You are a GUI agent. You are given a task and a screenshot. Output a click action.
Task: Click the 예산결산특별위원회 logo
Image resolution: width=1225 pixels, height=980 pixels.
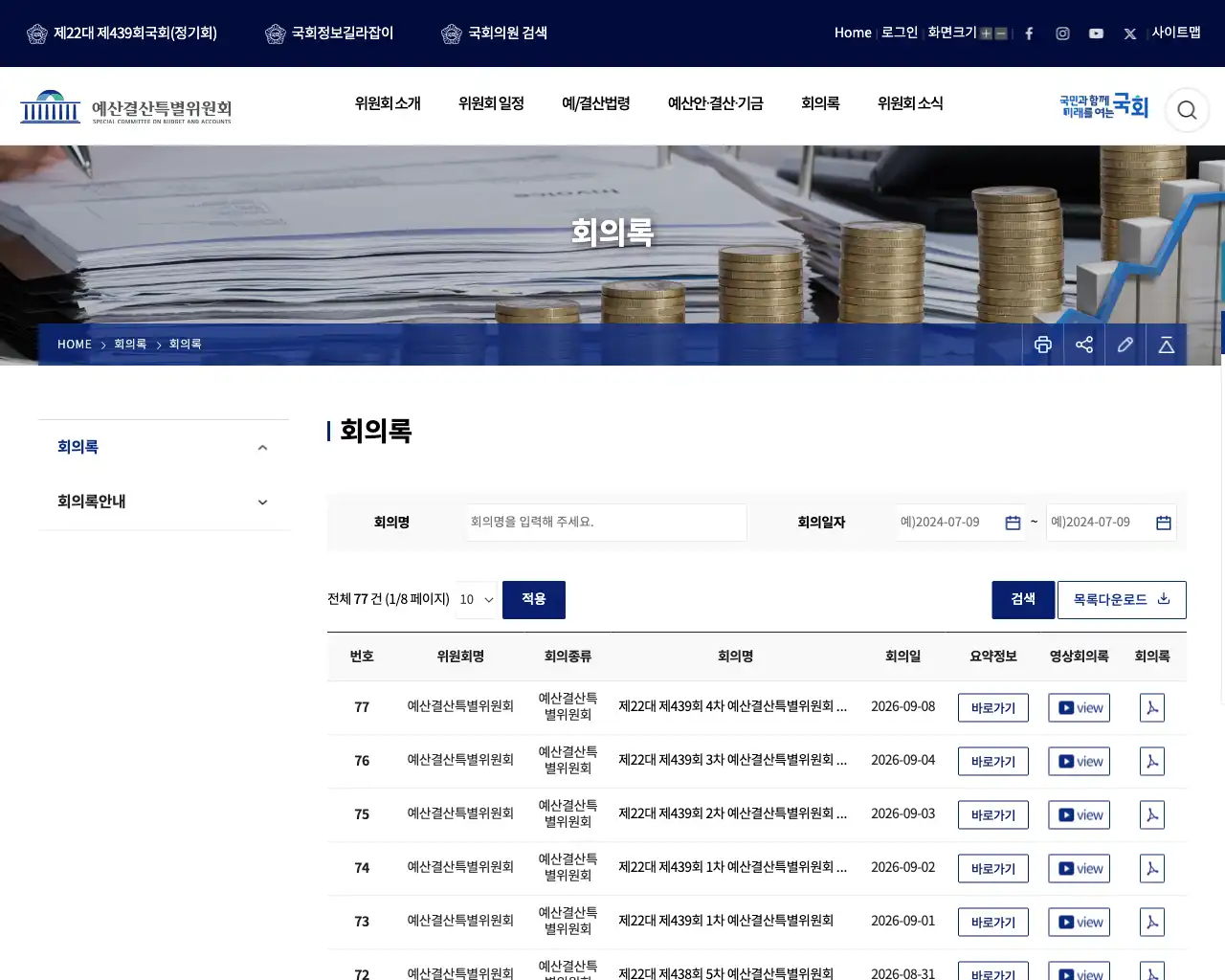point(125,108)
